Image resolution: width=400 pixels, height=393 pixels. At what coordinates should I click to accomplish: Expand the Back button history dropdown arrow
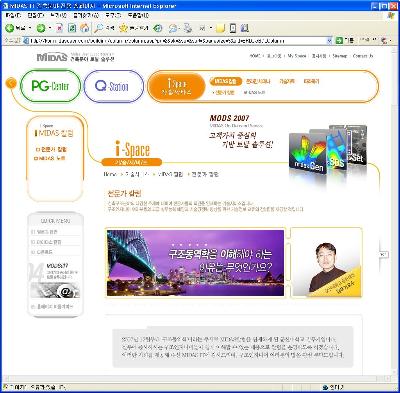(30, 28)
